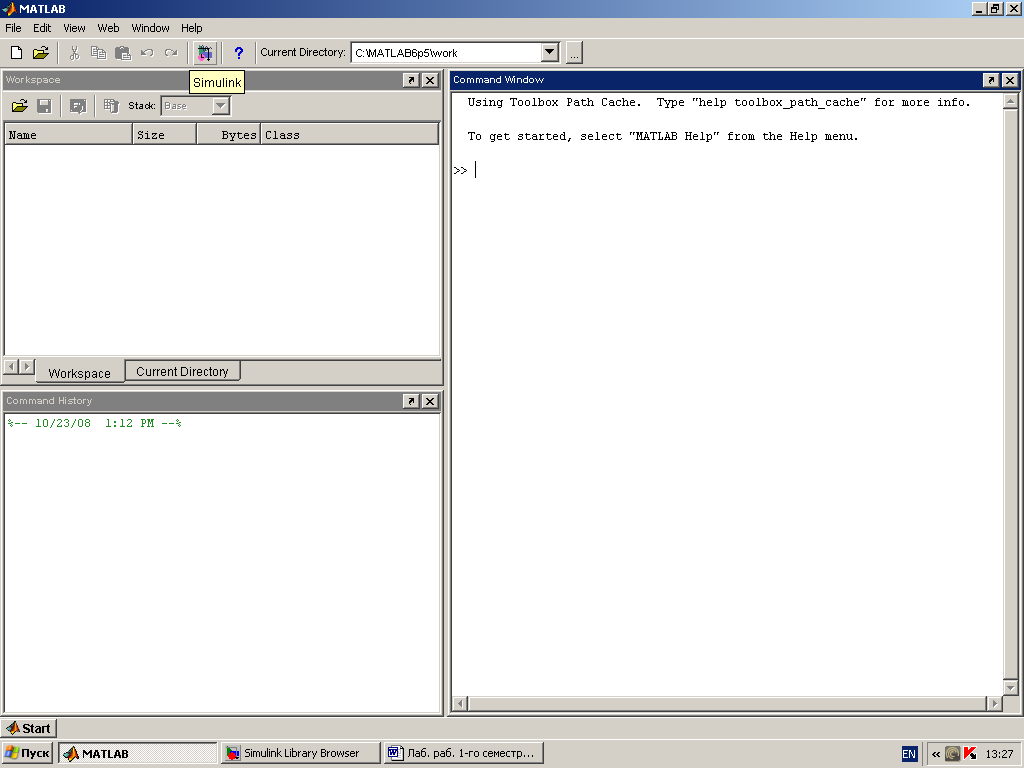The height and width of the screenshot is (768, 1024).
Task: Open the Web menu
Action: pos(108,28)
